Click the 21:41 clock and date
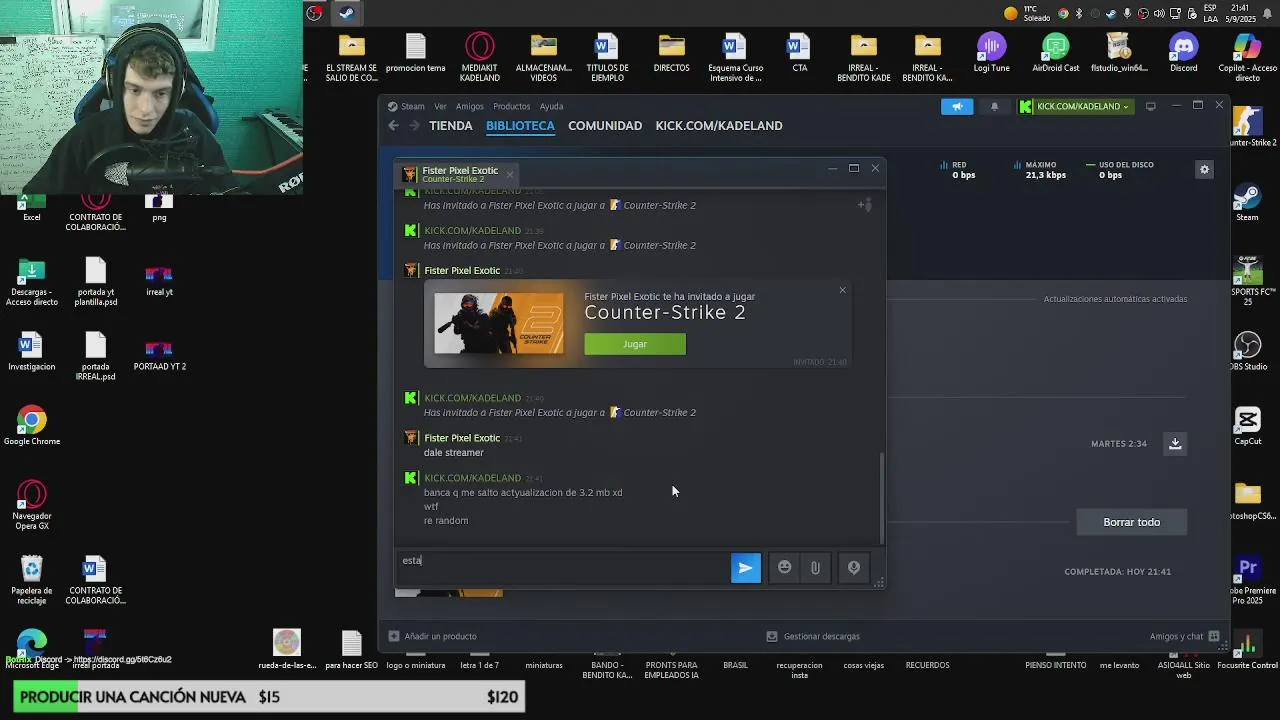The height and width of the screenshot is (720, 1280). click(x=1240, y=13)
